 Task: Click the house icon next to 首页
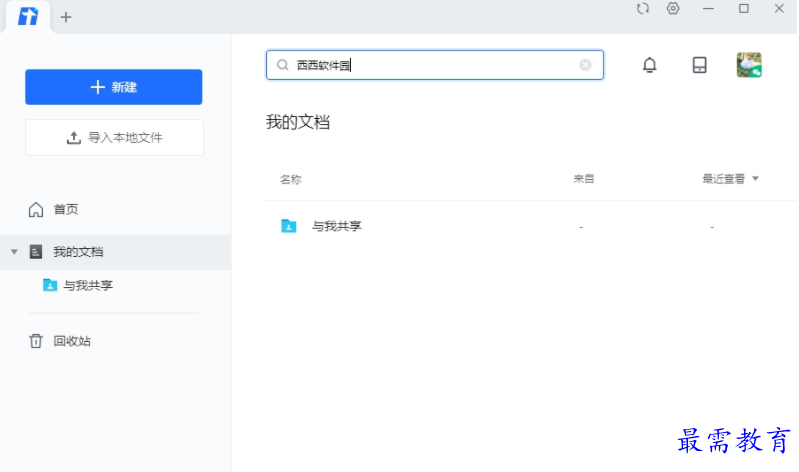[x=36, y=209]
